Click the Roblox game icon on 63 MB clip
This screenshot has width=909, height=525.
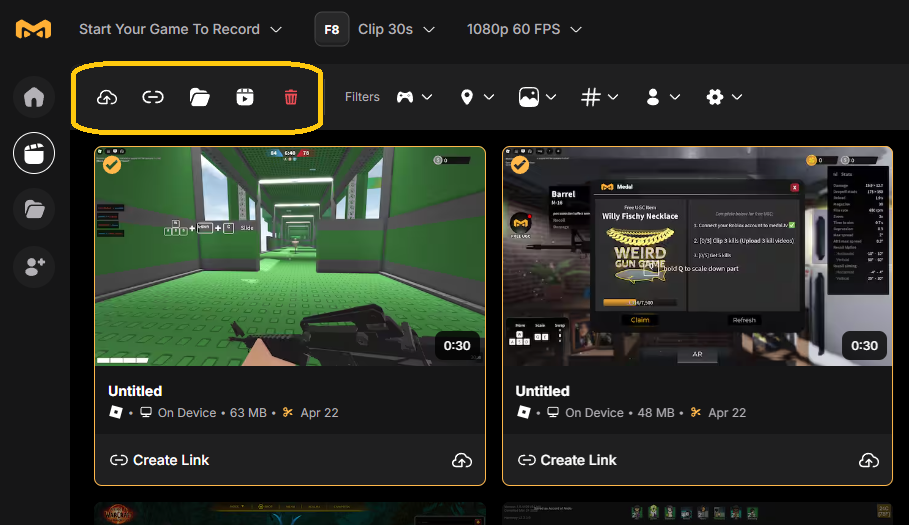point(116,412)
